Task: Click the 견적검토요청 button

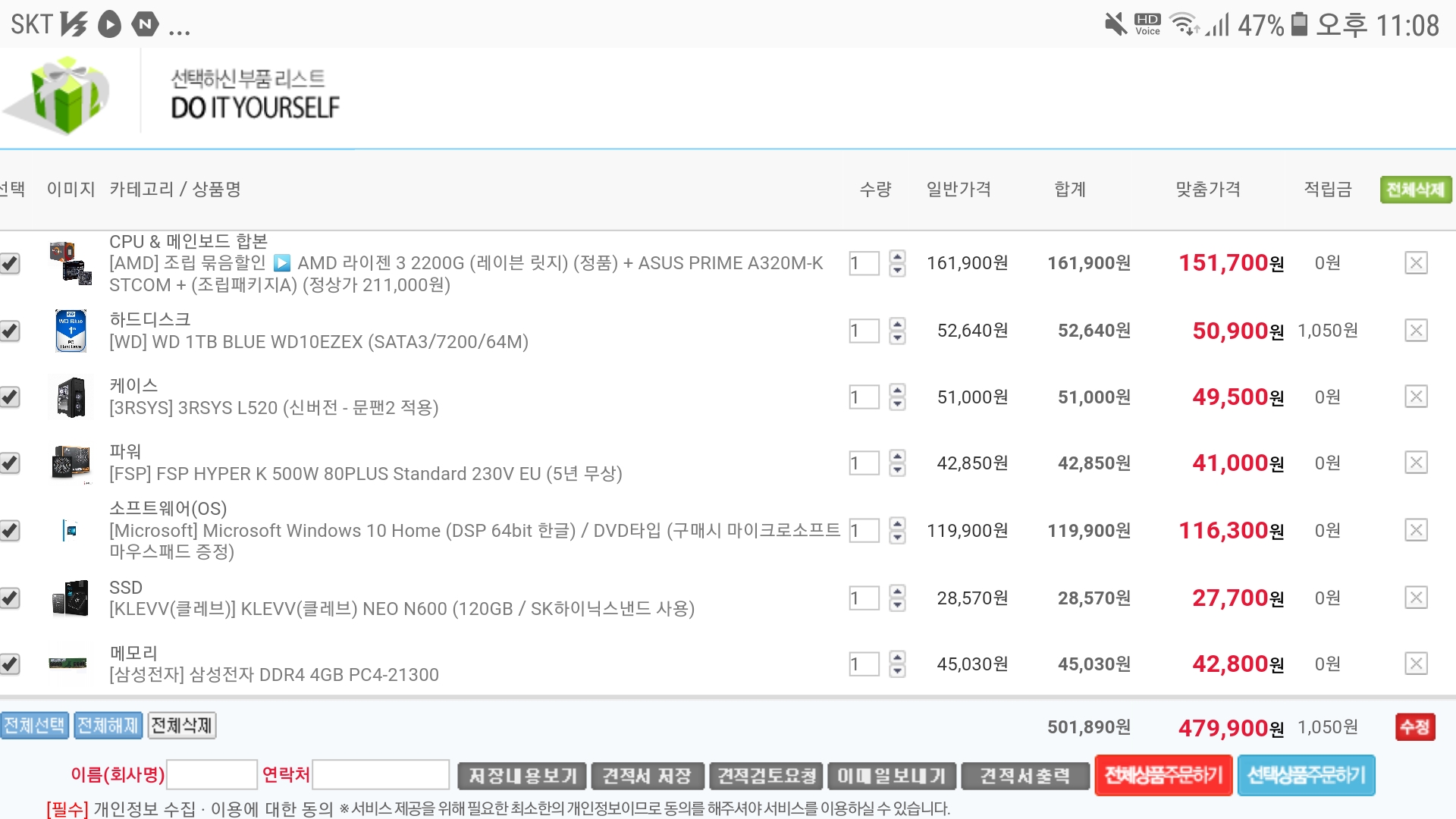Action: 766,776
